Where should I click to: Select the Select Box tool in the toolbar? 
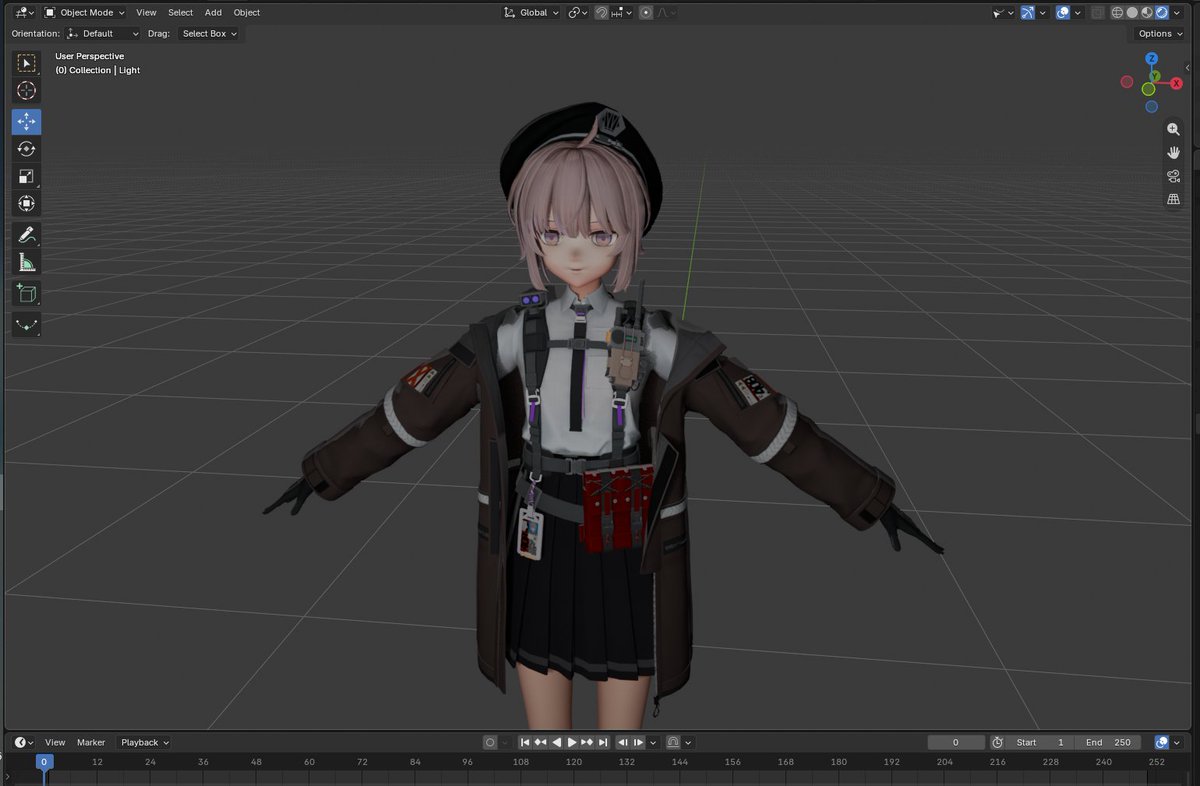[27, 63]
